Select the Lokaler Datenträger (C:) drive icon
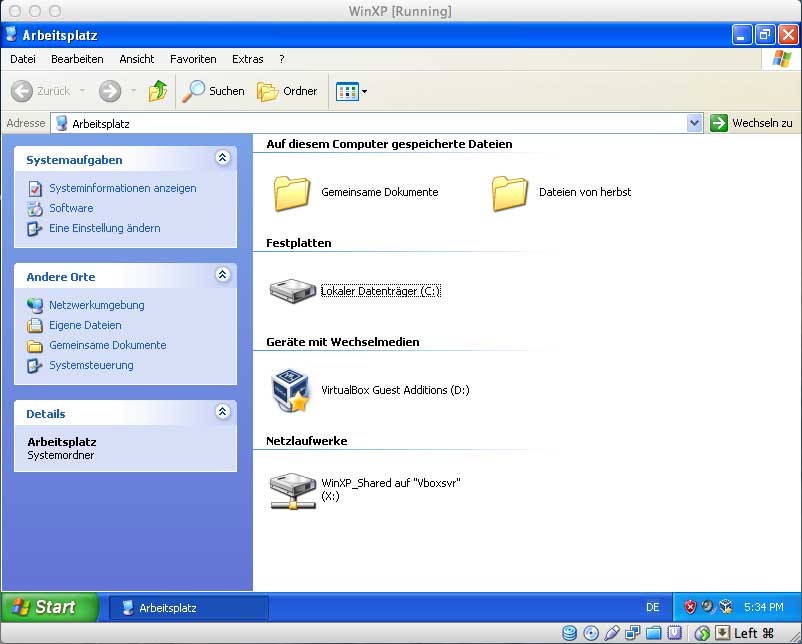The image size is (802, 644). (293, 291)
